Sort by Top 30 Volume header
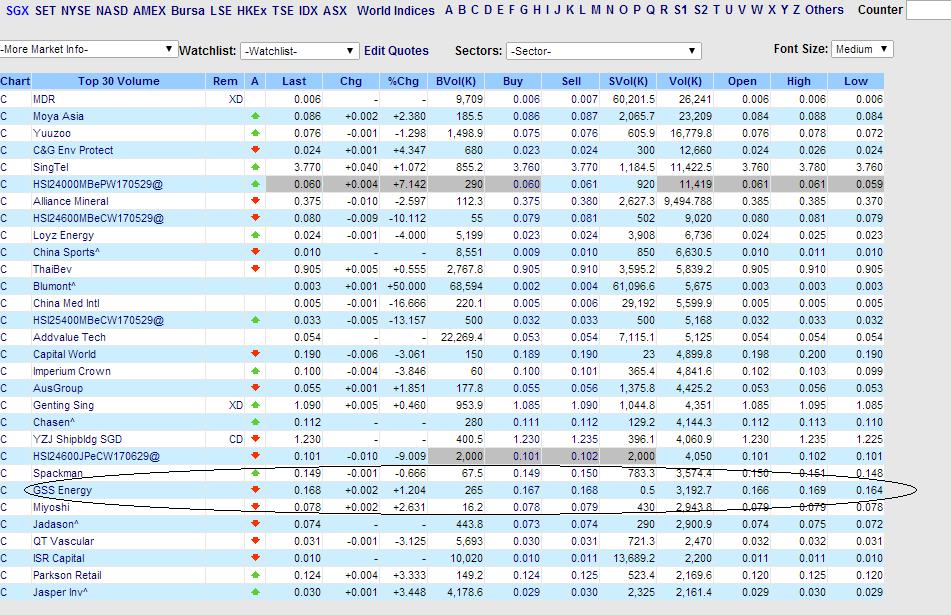The height and width of the screenshot is (615, 951). [118, 81]
